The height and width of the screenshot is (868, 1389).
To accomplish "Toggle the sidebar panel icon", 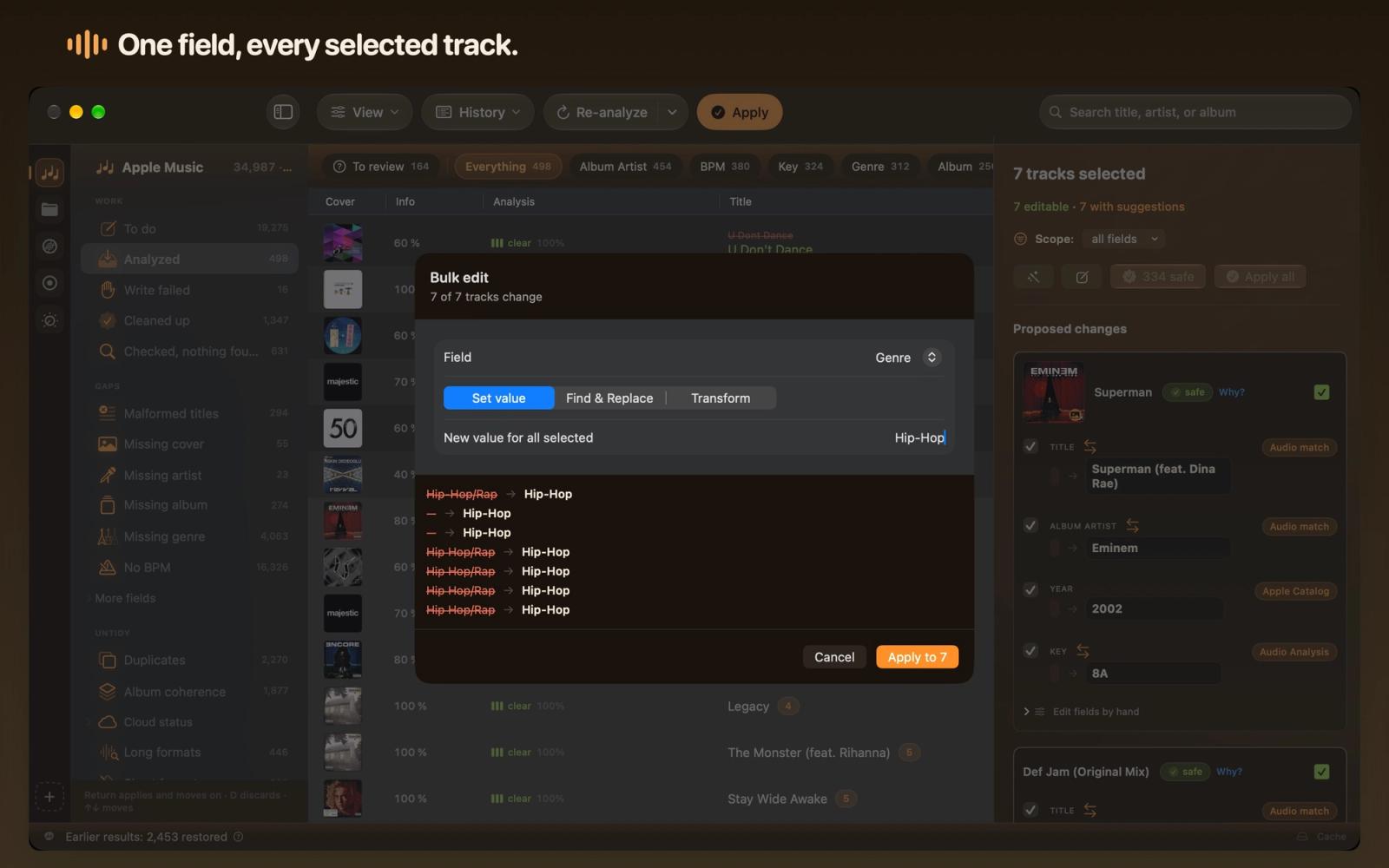I will (283, 112).
